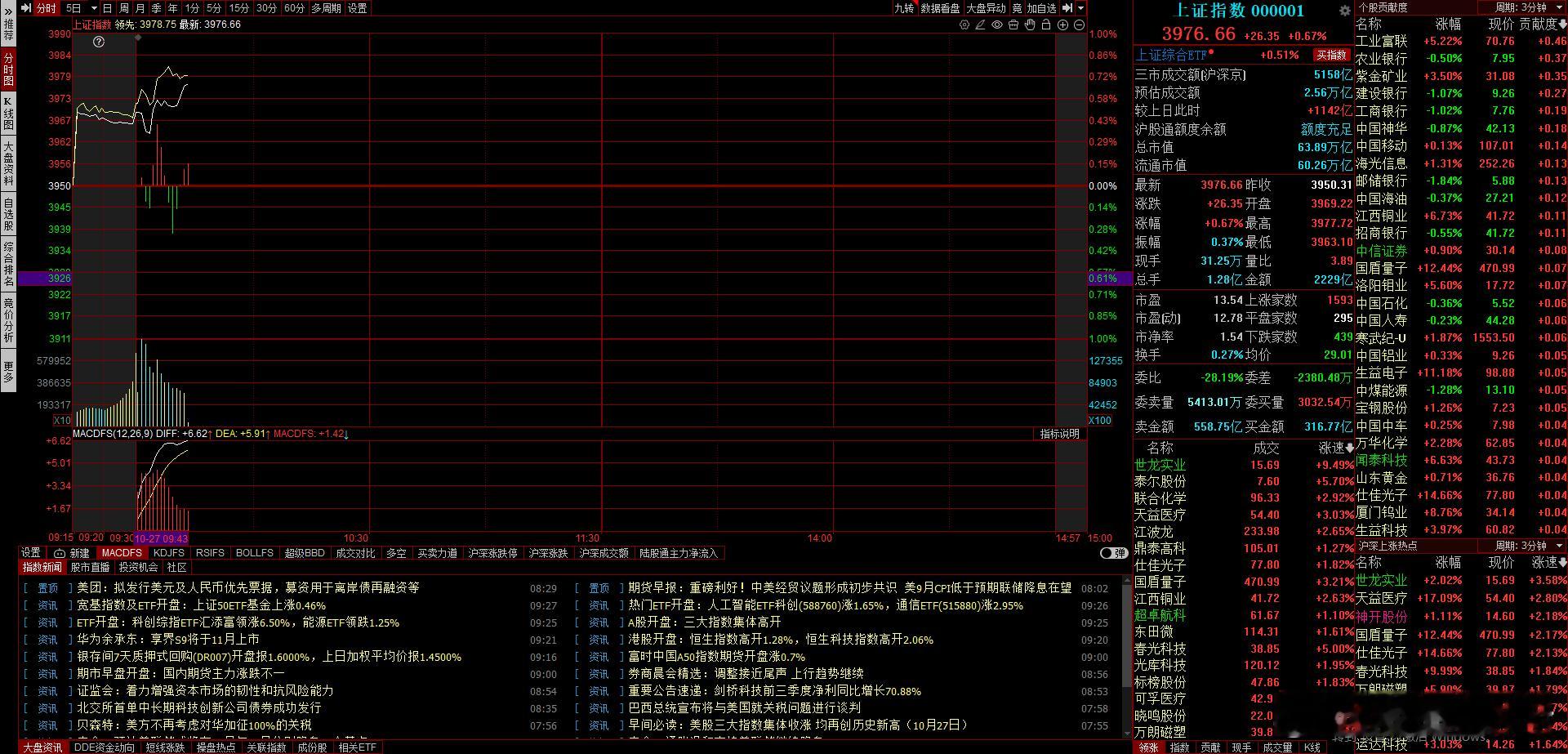Open news 华为余承东：享界S9将于11月上市

click(167, 639)
